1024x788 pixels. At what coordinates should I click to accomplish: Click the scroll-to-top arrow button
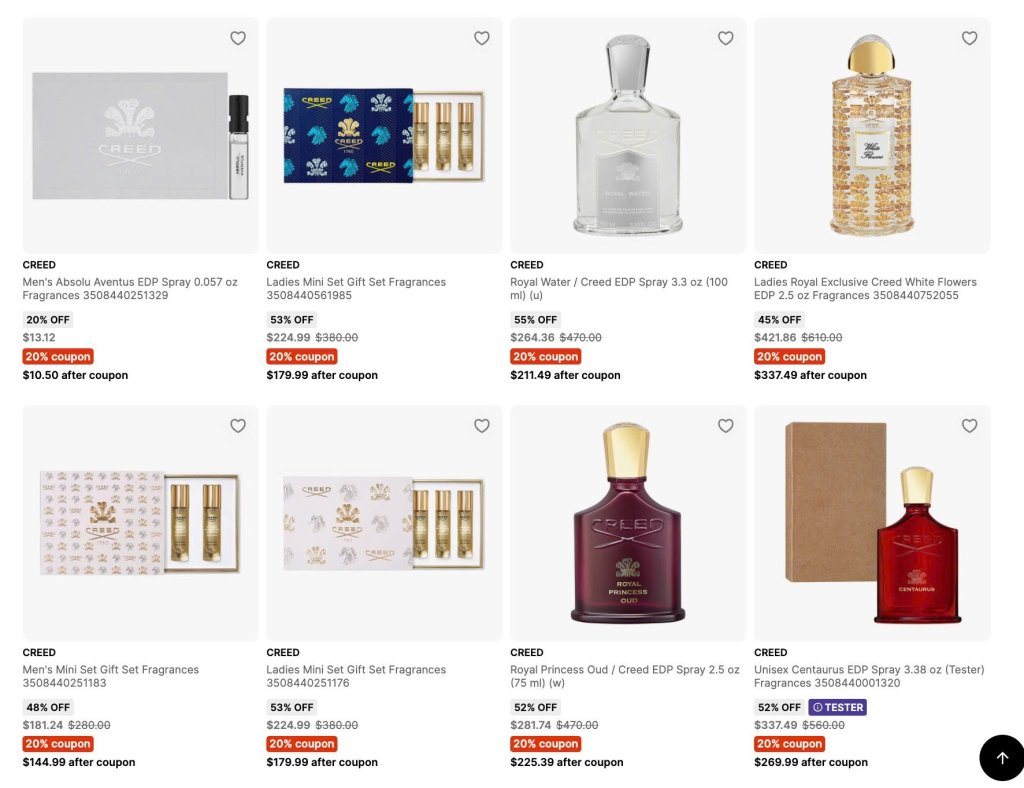click(1002, 757)
